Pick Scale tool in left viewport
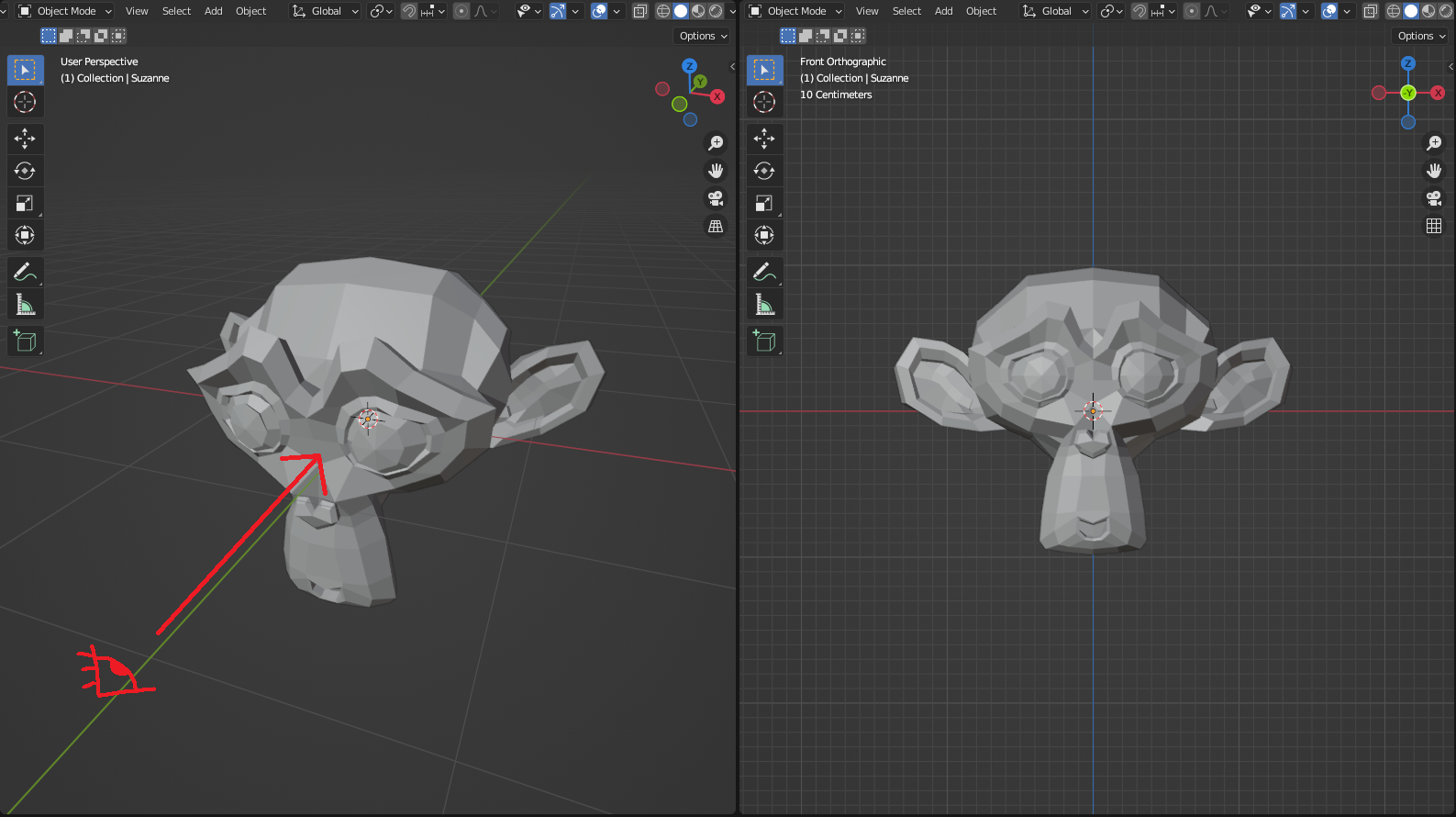Viewport: 1456px width, 817px height. coord(25,203)
